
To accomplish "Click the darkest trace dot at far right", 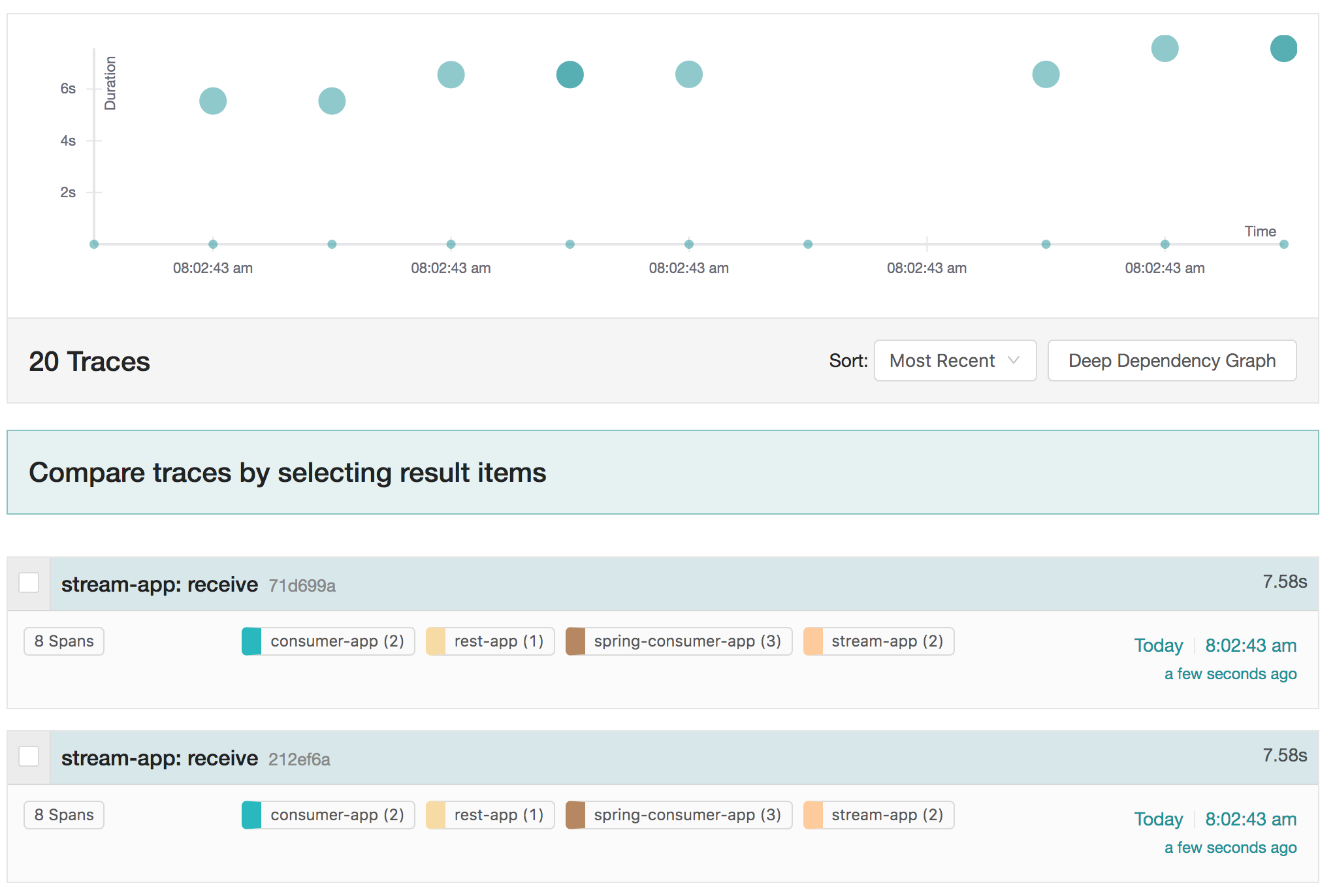I will [x=1283, y=48].
